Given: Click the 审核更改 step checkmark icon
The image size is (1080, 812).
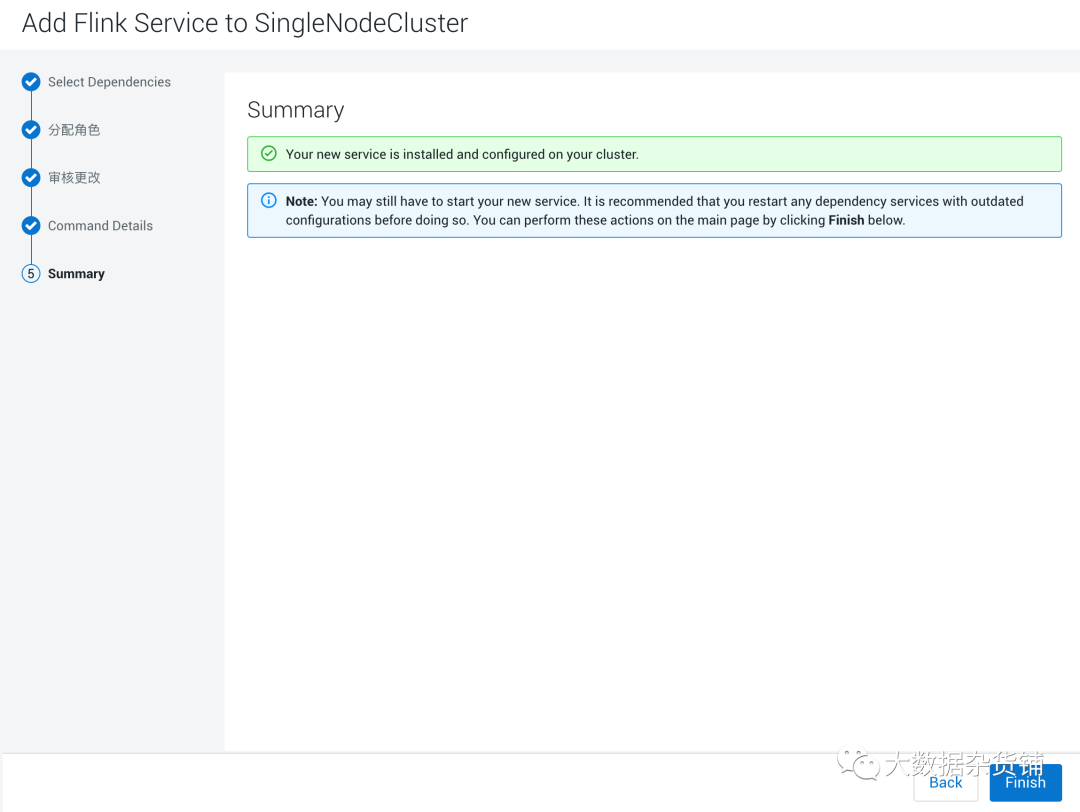Looking at the screenshot, I should coord(31,178).
